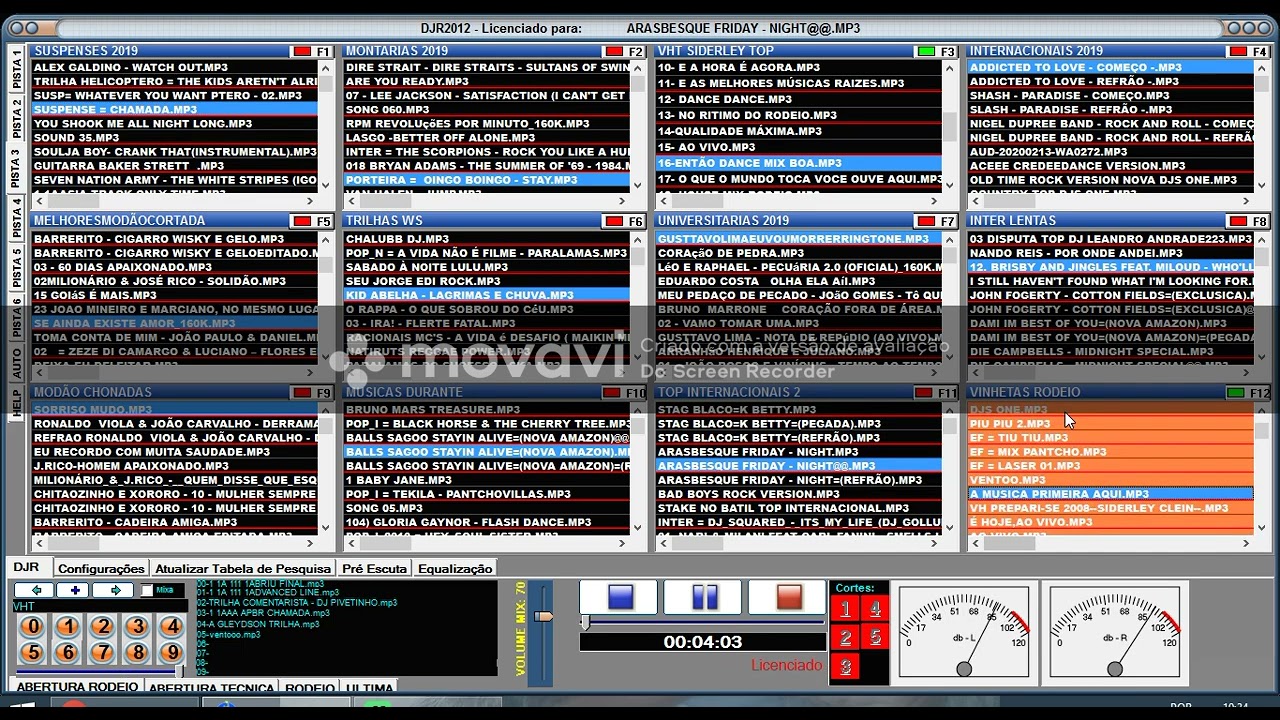Trigger Cortes button 2

point(845,637)
